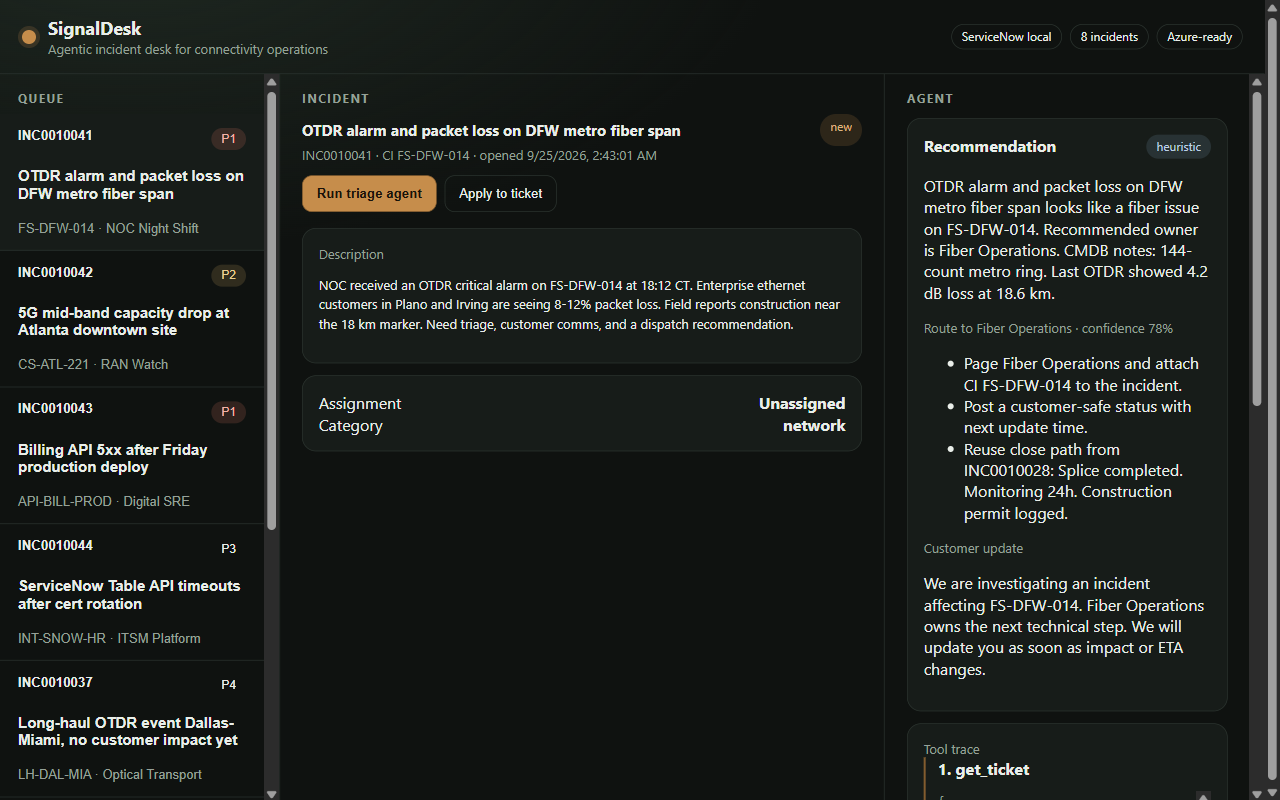Click the ServiceNow local badge
Image resolution: width=1280 pixels, height=800 pixels.
tap(1006, 37)
